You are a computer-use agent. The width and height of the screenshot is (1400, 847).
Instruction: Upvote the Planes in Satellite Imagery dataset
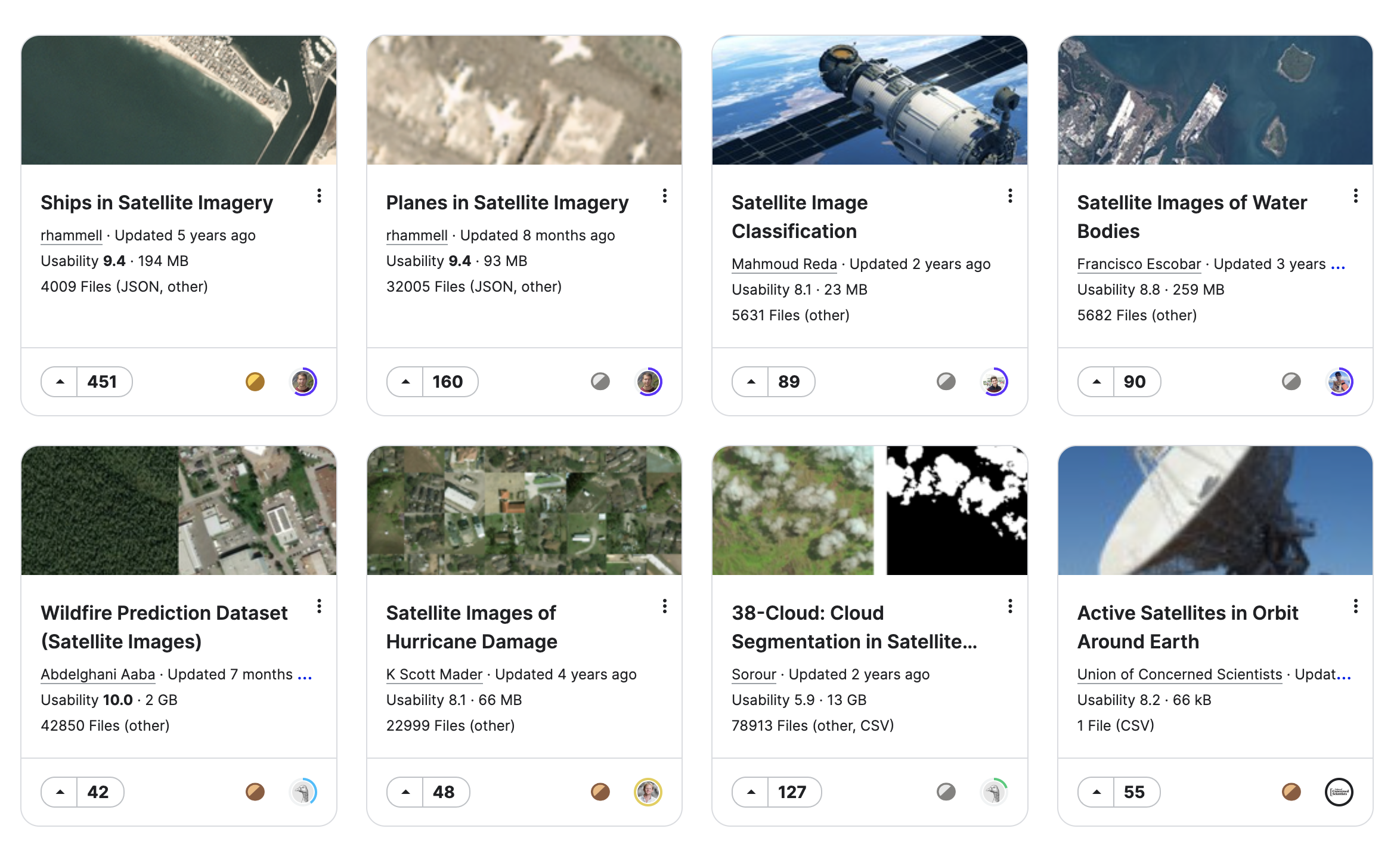coord(405,382)
